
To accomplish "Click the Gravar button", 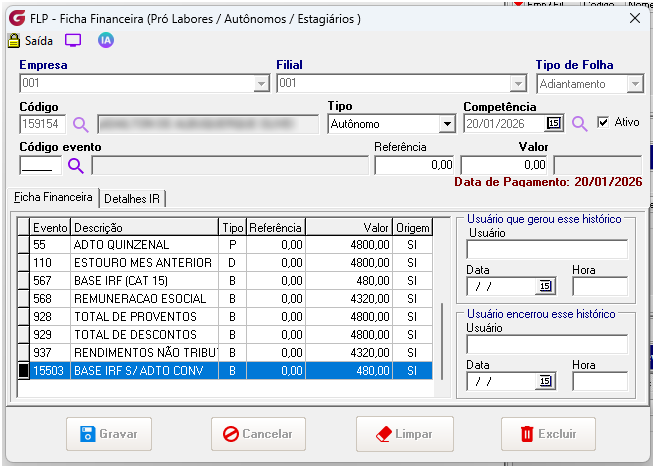I will 109,434.
